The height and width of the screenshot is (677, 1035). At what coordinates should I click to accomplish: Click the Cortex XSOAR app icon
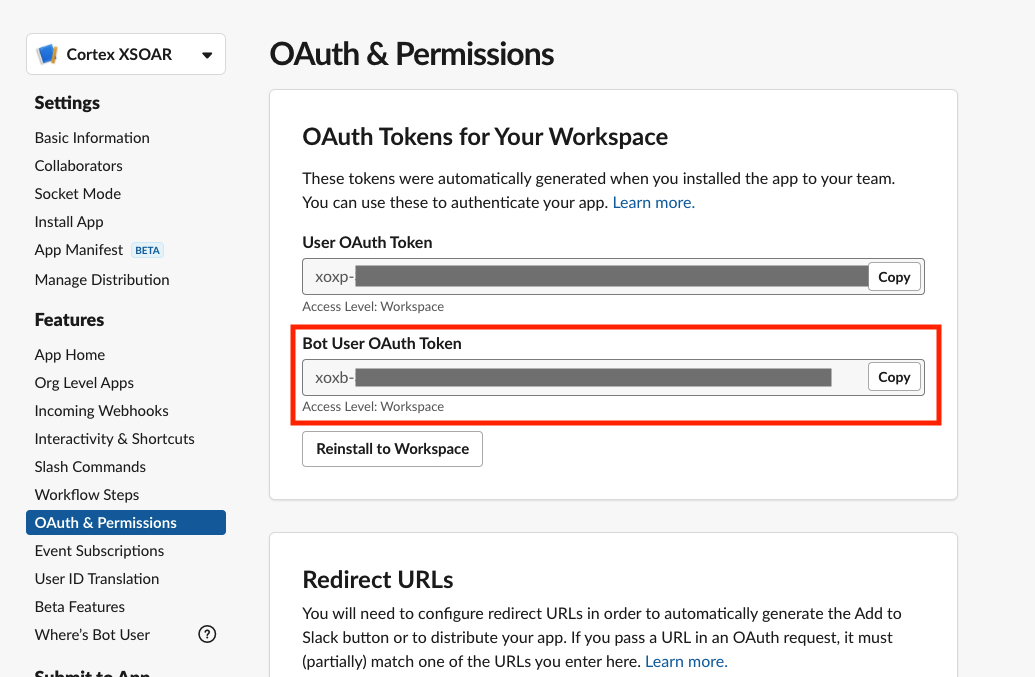[x=47, y=54]
